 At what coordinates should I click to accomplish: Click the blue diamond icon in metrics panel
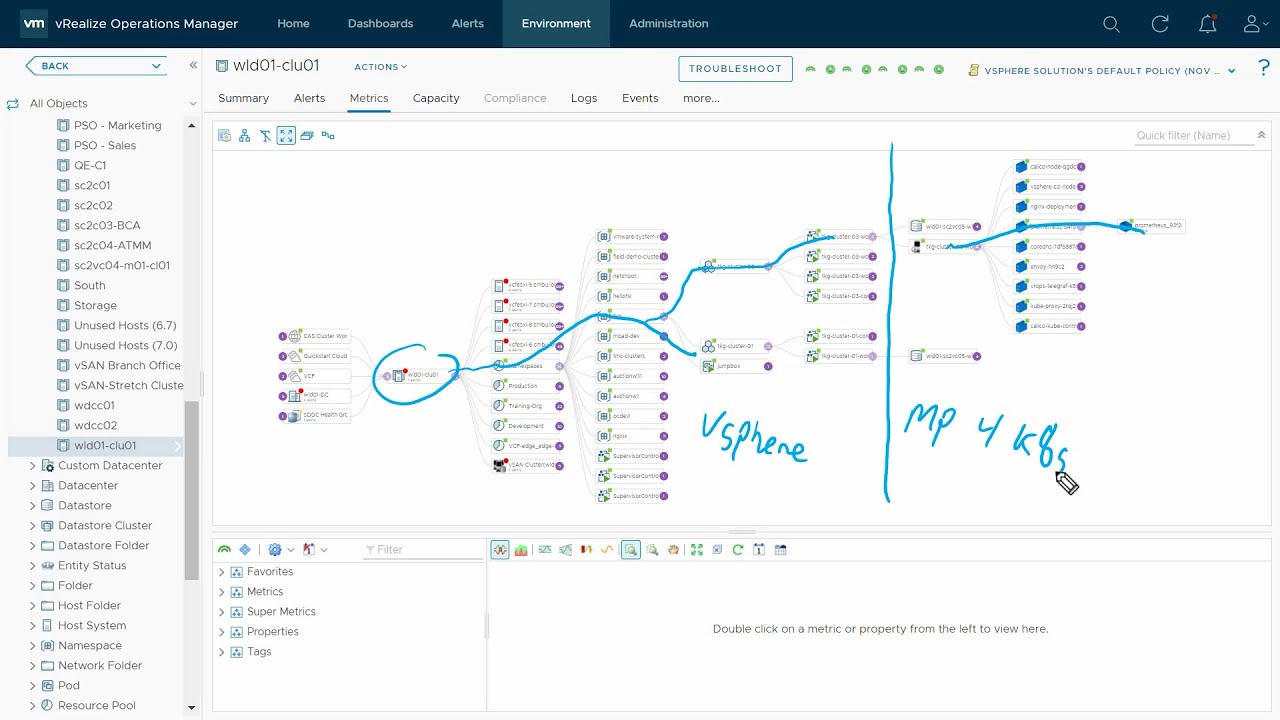pos(245,550)
